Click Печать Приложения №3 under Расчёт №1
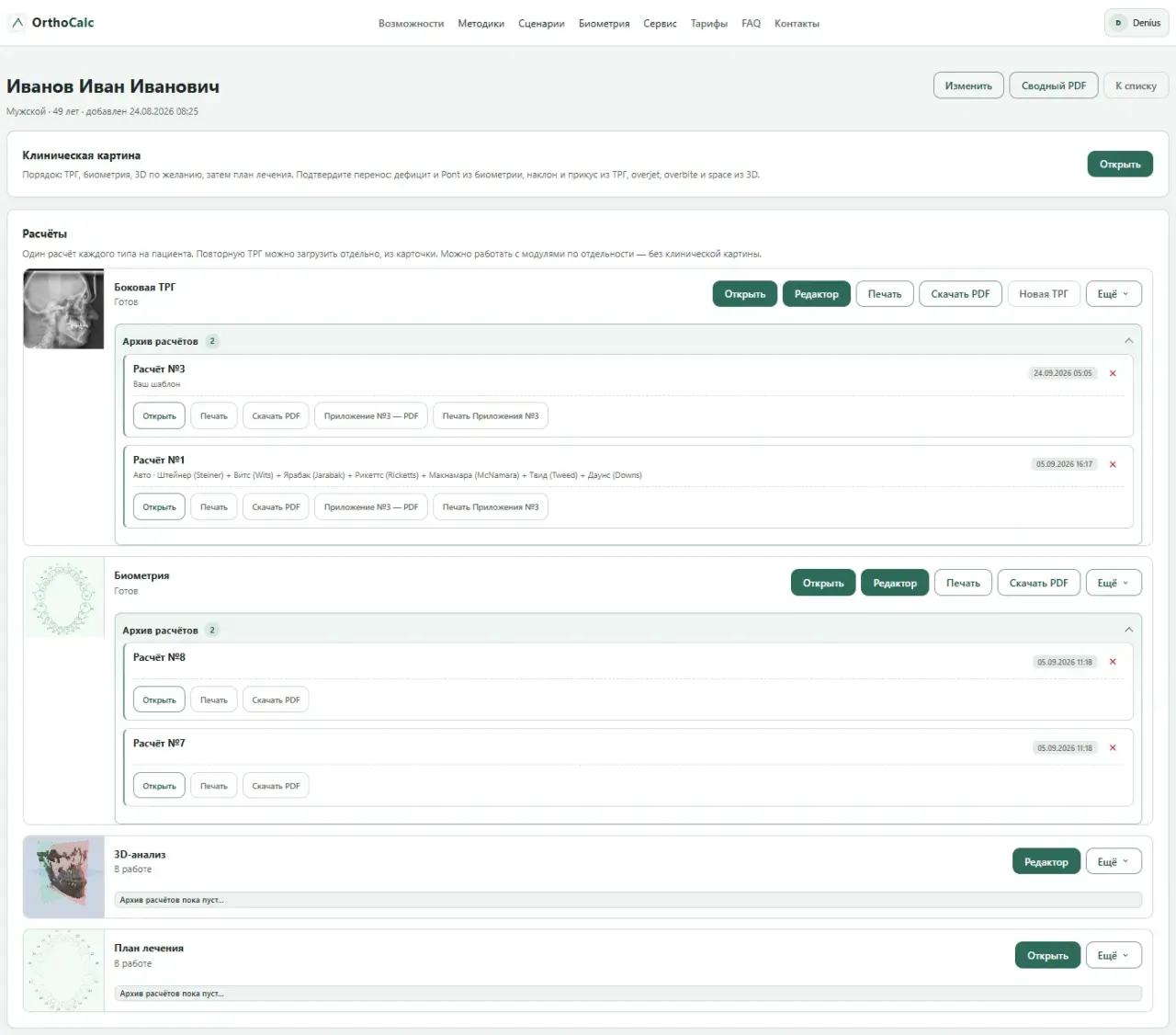This screenshot has height=1035, width=1176. 491,507
